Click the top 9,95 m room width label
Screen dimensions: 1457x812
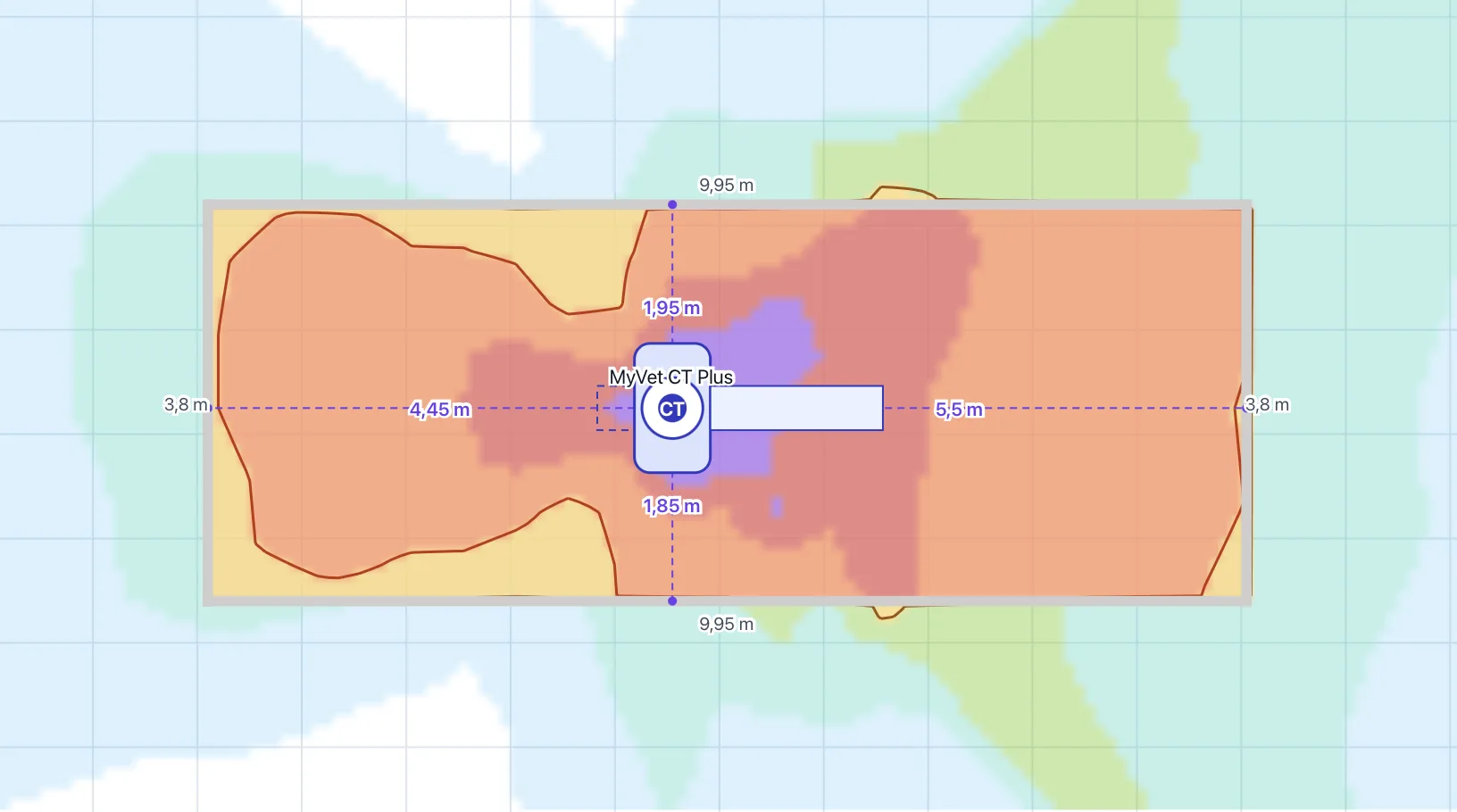pyautogui.click(x=726, y=185)
